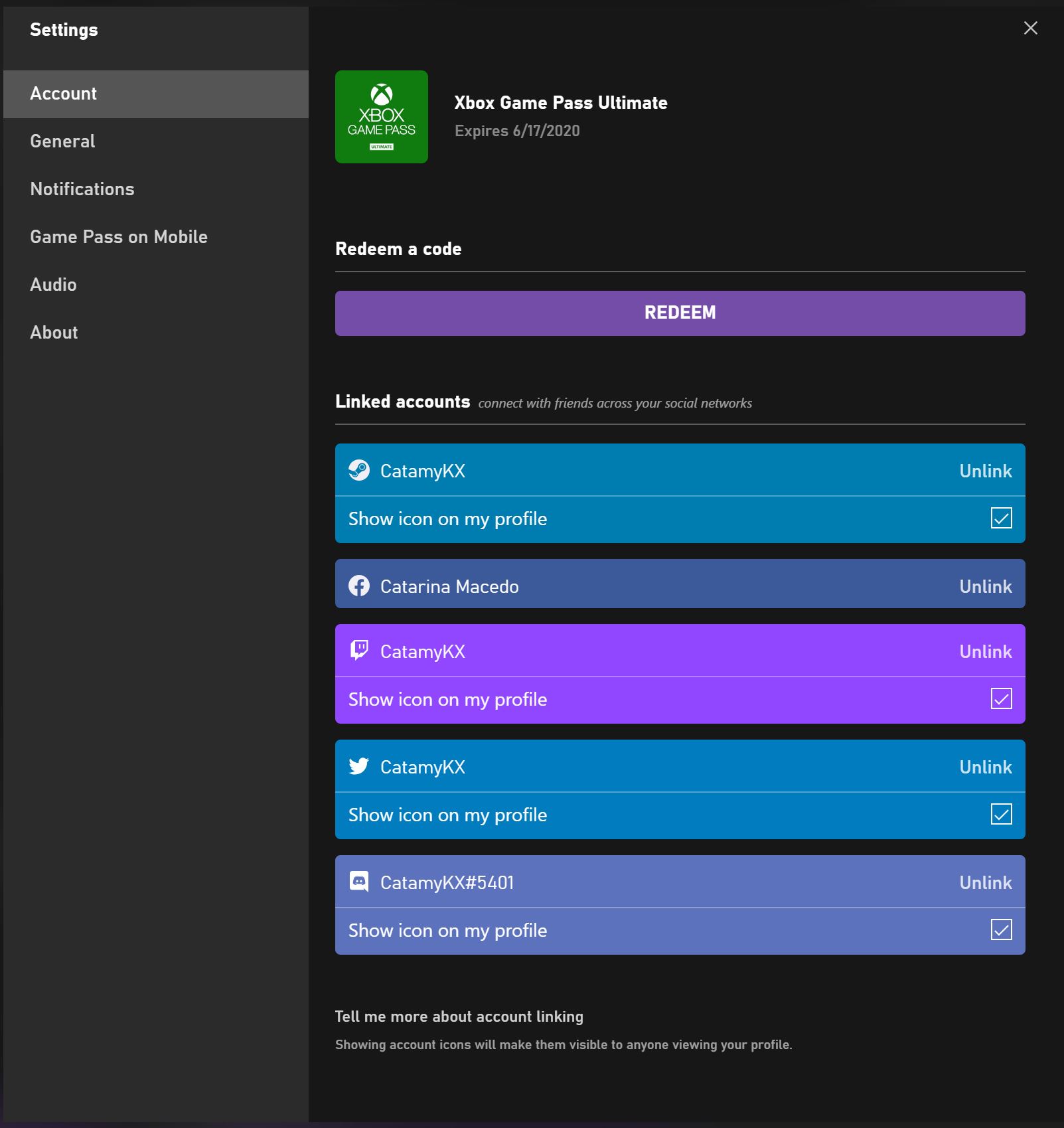Click the purple REDEEM button
This screenshot has height=1128, width=1064.
point(680,313)
